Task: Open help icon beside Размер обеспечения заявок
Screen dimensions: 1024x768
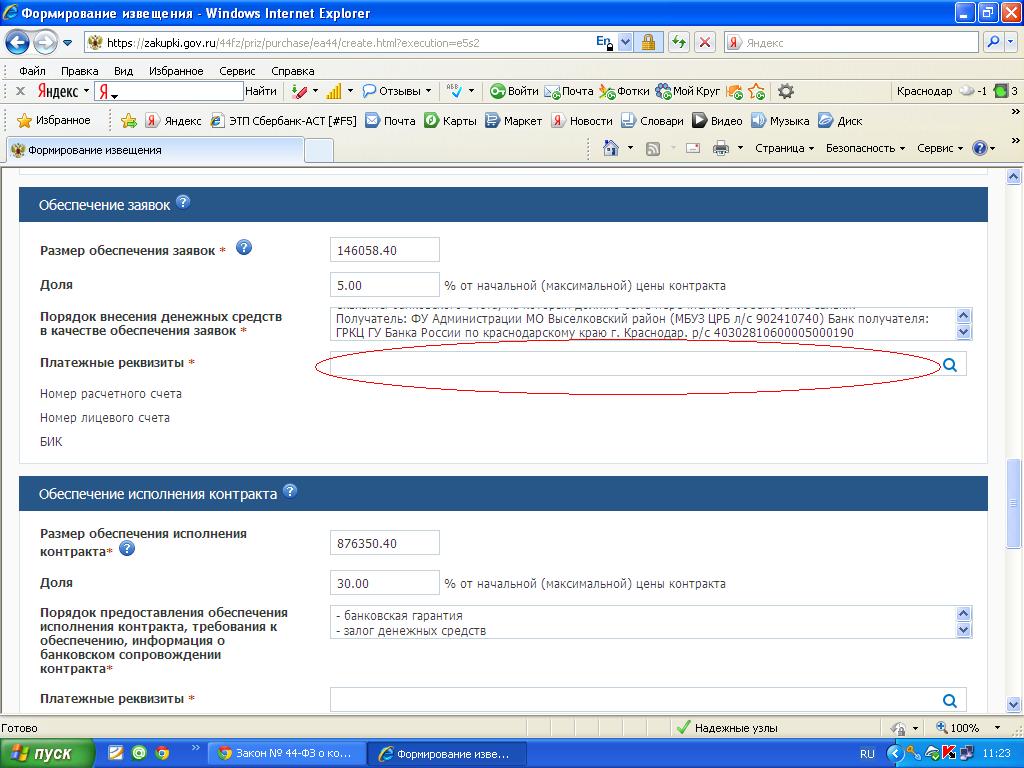Action: (x=244, y=248)
